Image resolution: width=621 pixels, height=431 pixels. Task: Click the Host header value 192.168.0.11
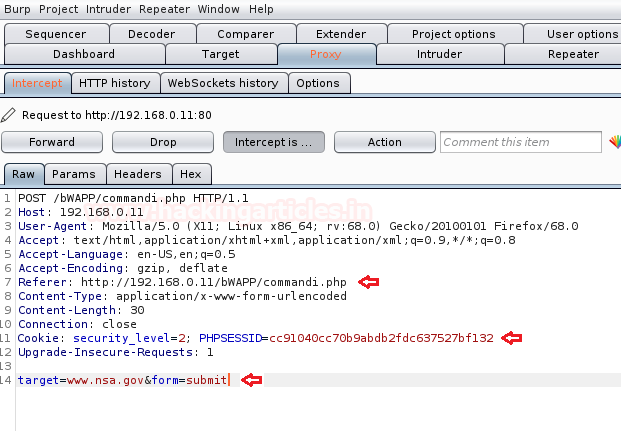click(101, 212)
